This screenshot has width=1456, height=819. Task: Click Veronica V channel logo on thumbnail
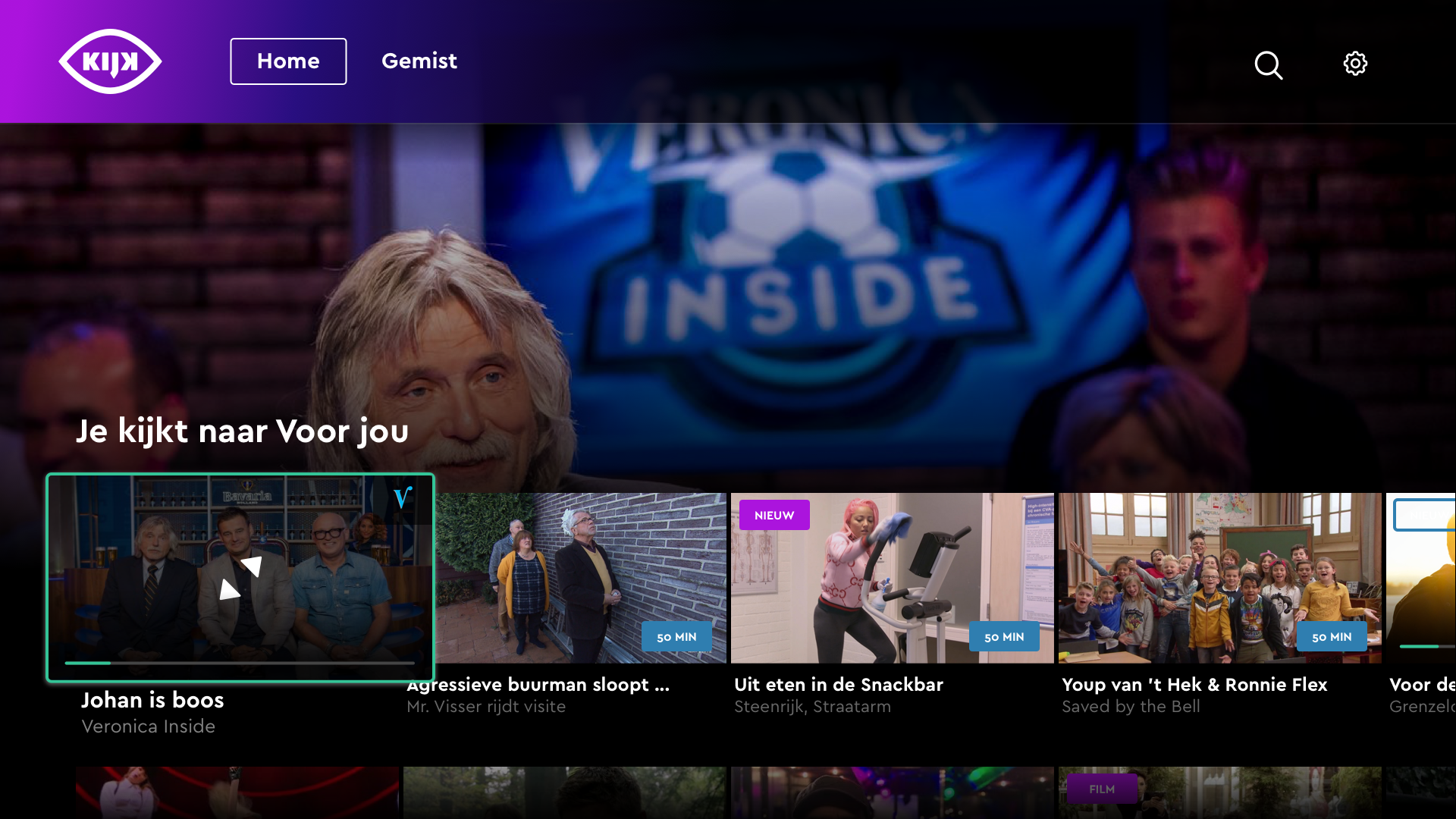(403, 497)
